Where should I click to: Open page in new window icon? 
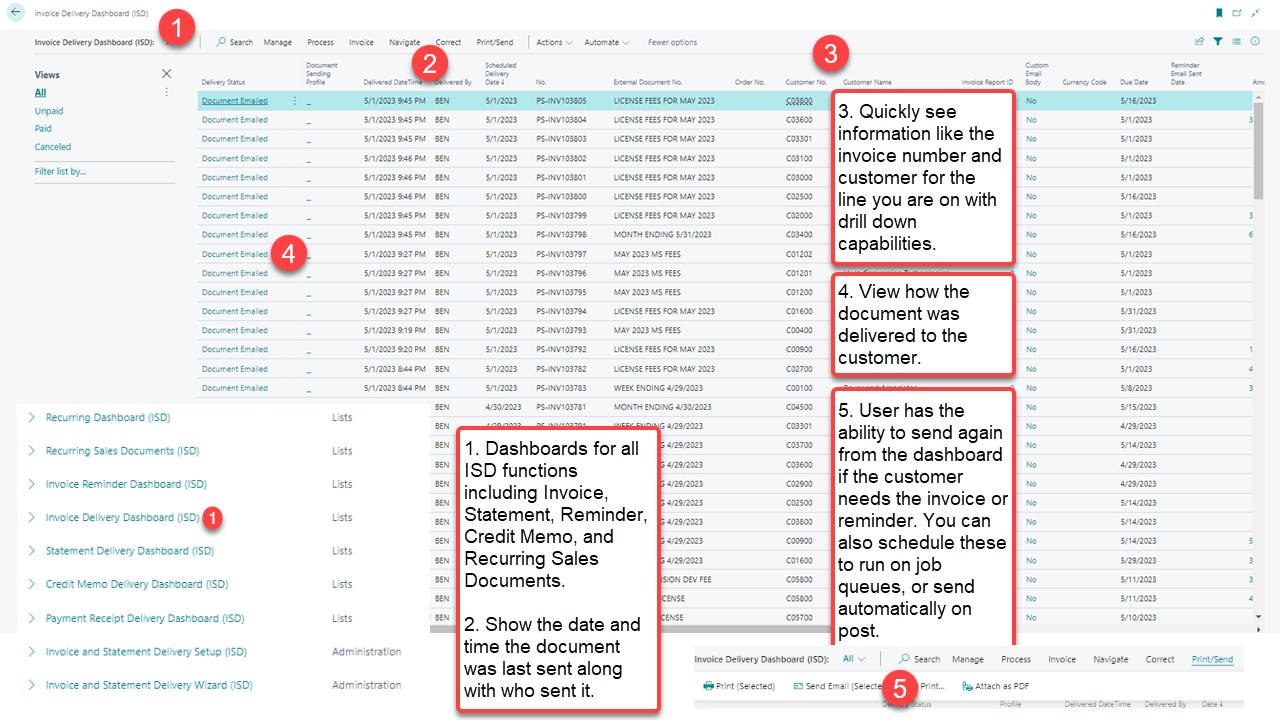coord(1237,13)
